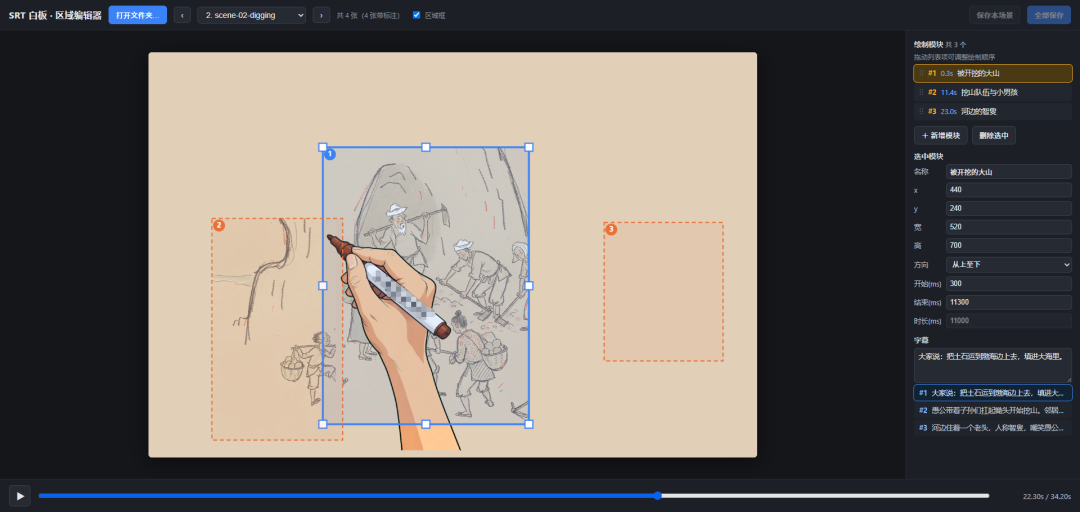Grab the drag handle of module #3 row
1080x512 pixels.
pos(922,111)
